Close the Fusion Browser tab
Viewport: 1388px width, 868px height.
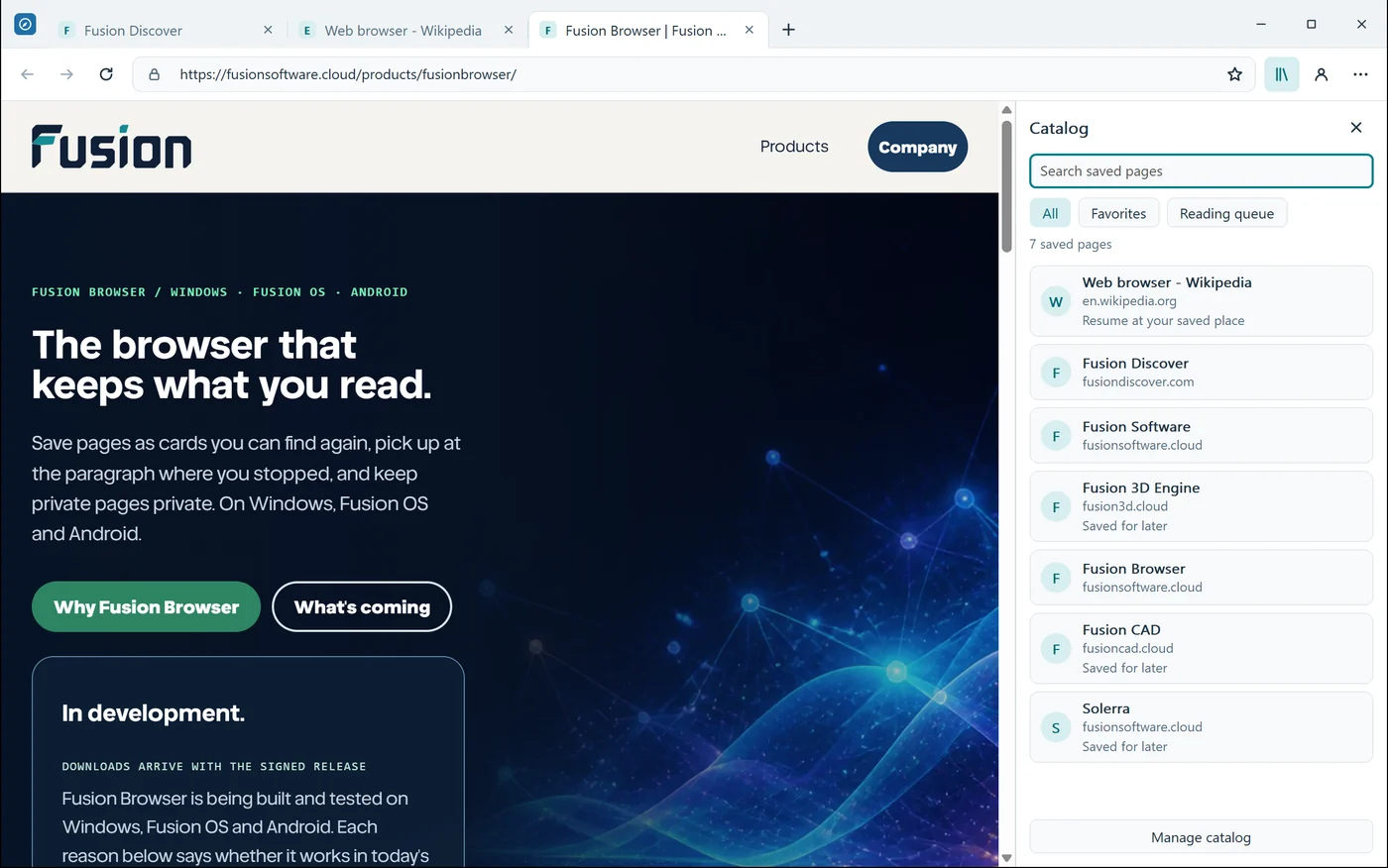pyautogui.click(x=750, y=30)
